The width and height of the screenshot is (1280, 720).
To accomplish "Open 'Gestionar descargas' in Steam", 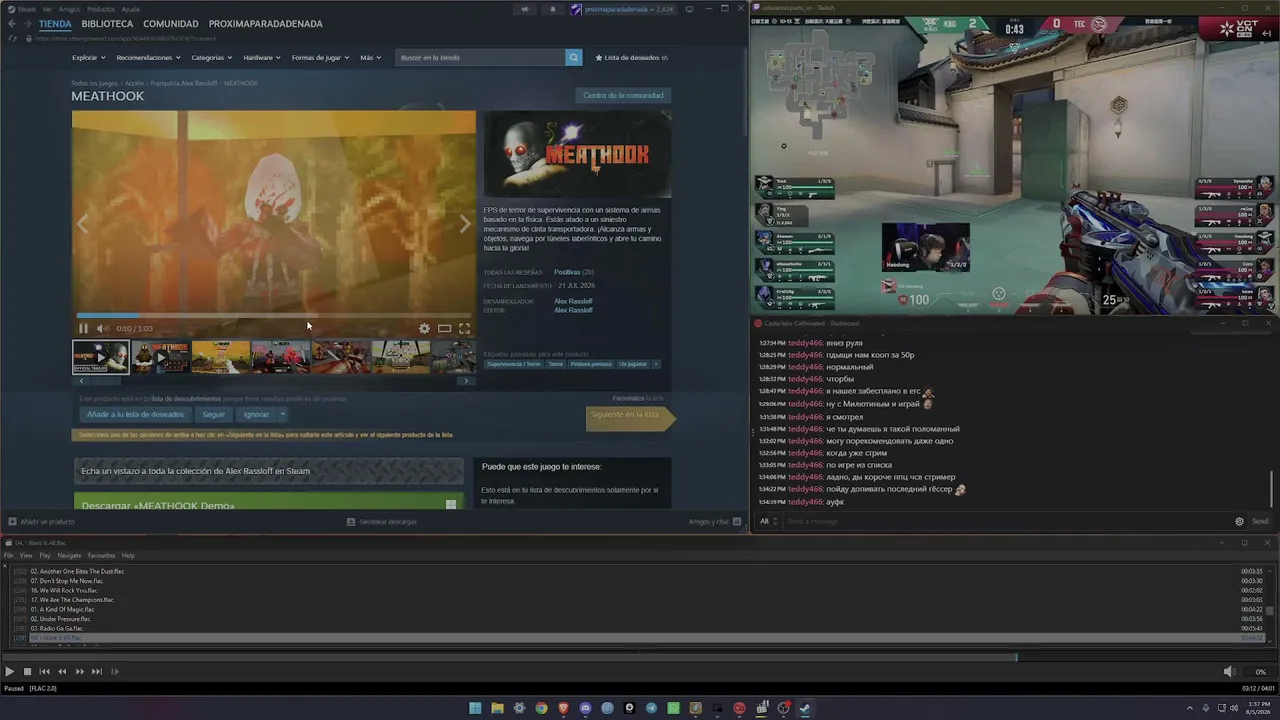I will click(x=381, y=521).
